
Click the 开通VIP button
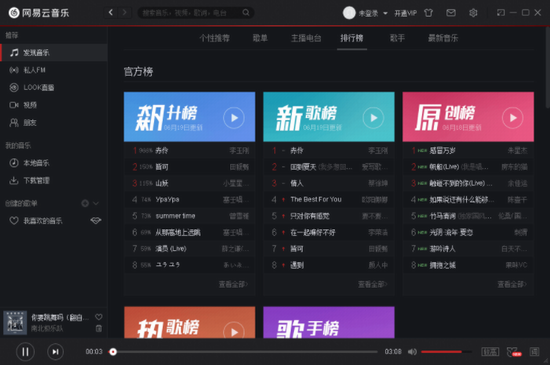[405, 13]
